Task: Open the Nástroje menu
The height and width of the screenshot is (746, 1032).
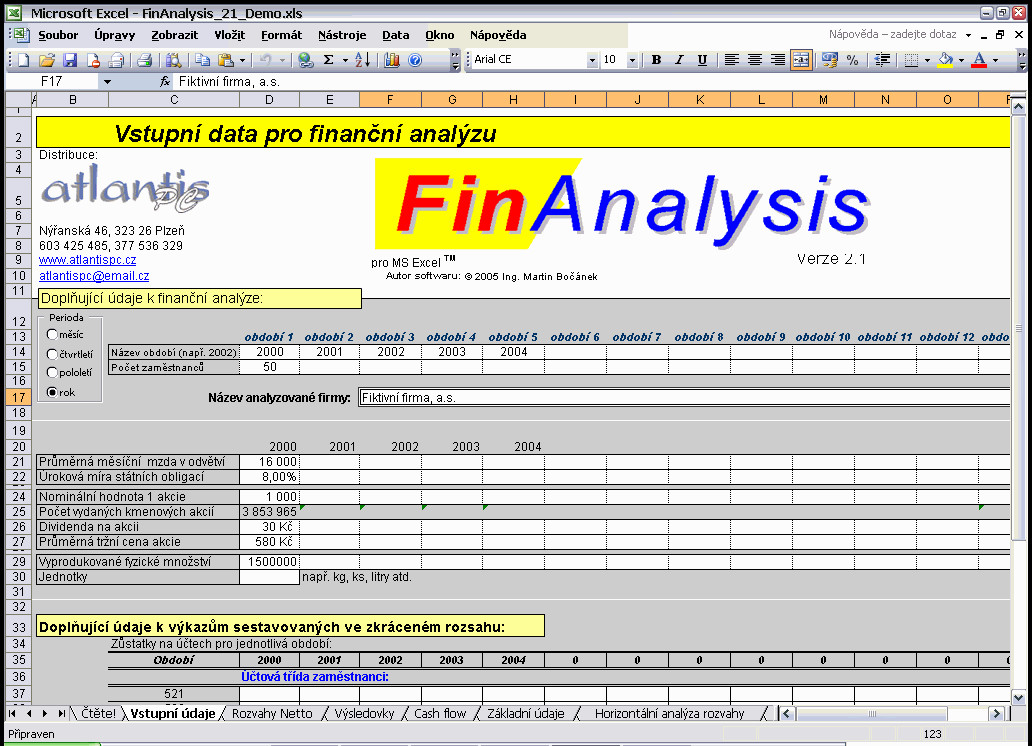Action: click(342, 35)
